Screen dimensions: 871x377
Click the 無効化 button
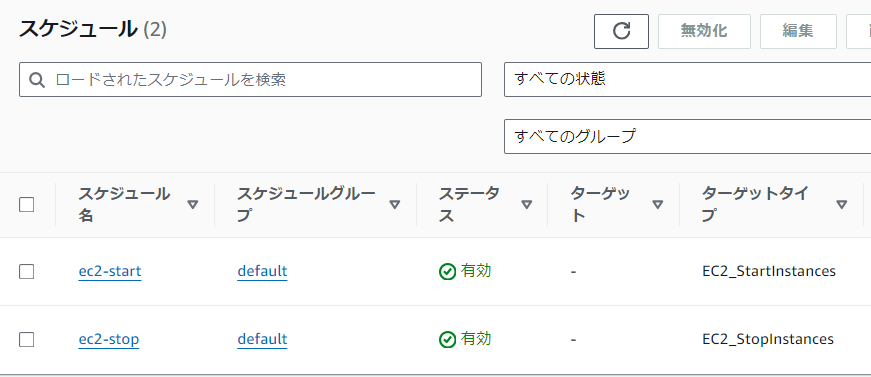[x=704, y=32]
